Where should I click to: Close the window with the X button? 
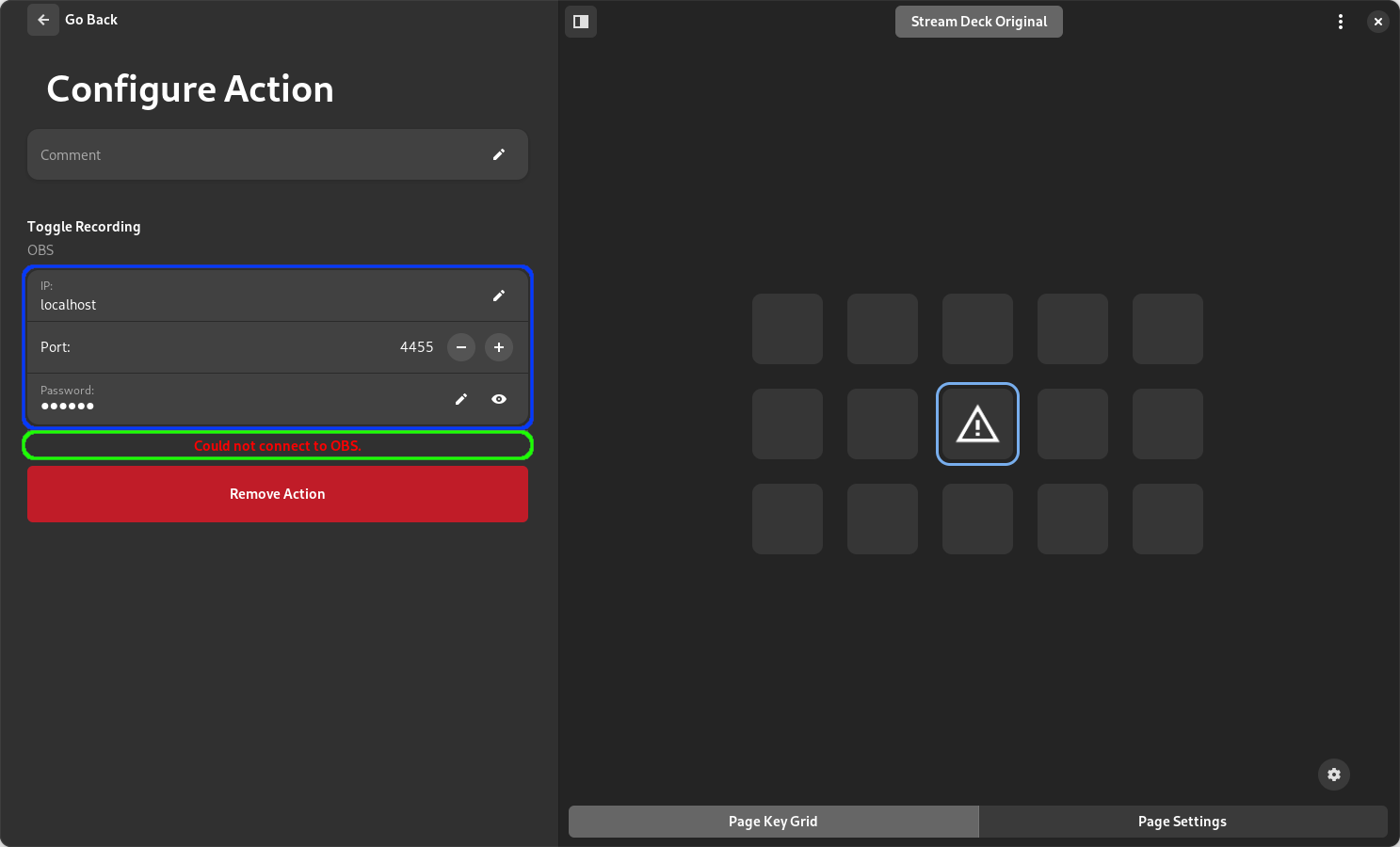pos(1378,22)
